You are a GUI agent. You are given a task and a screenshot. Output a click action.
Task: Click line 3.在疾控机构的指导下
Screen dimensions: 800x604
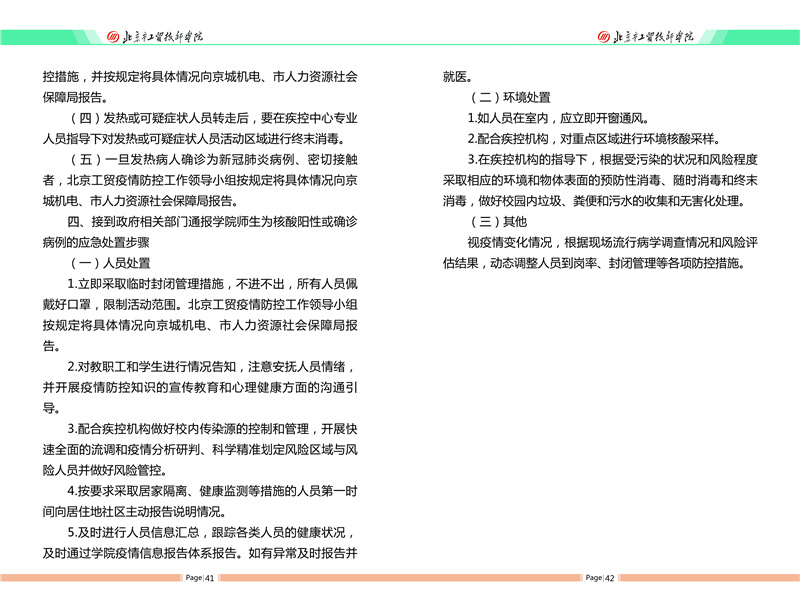point(612,160)
